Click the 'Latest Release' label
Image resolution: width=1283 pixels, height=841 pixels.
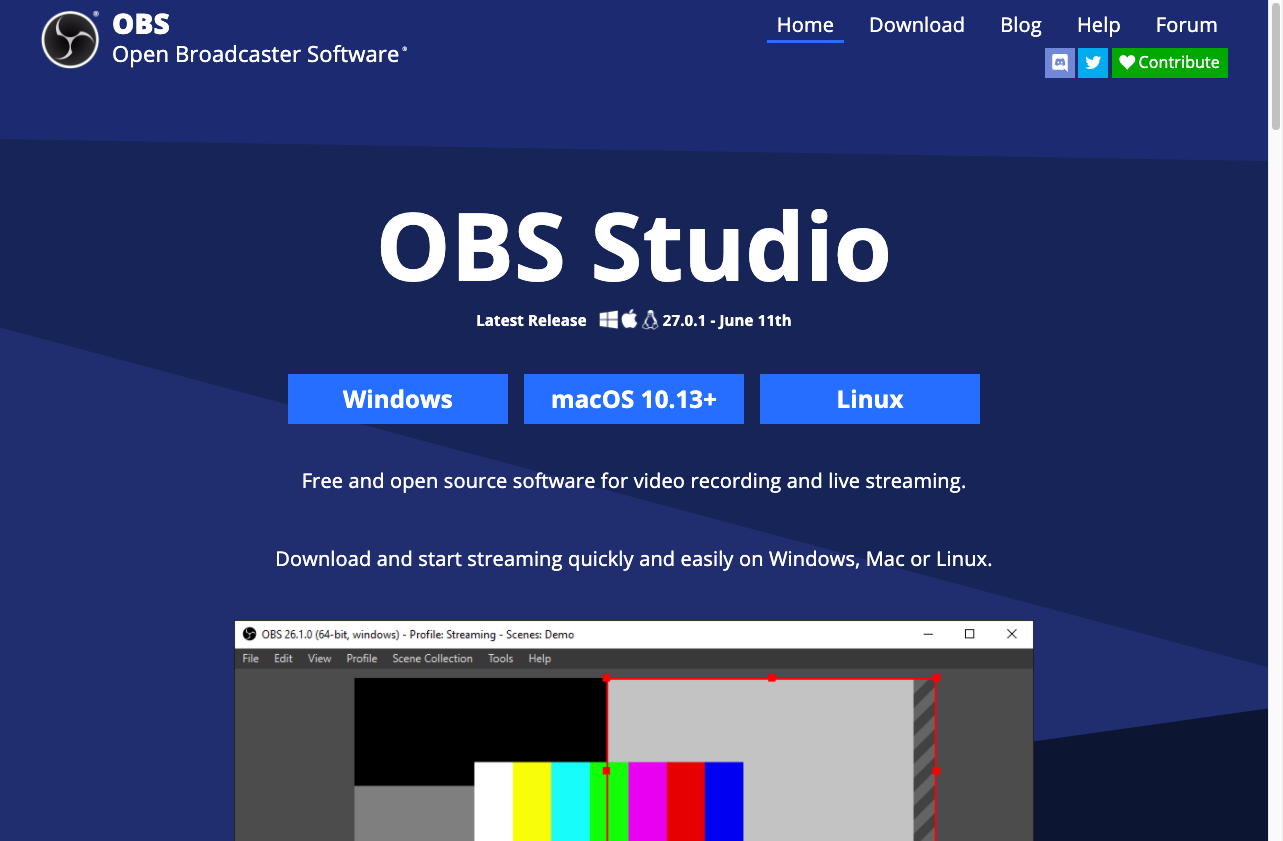click(x=531, y=321)
